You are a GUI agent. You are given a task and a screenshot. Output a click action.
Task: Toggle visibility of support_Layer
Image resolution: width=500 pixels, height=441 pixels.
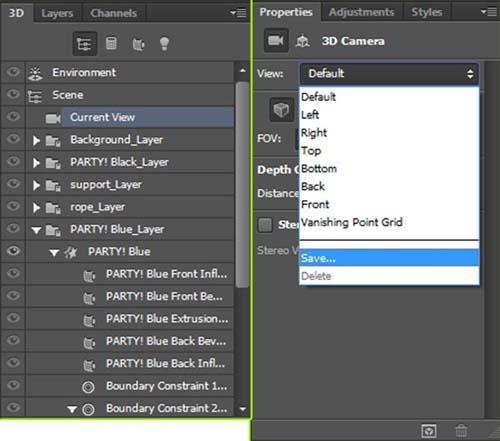point(13,184)
